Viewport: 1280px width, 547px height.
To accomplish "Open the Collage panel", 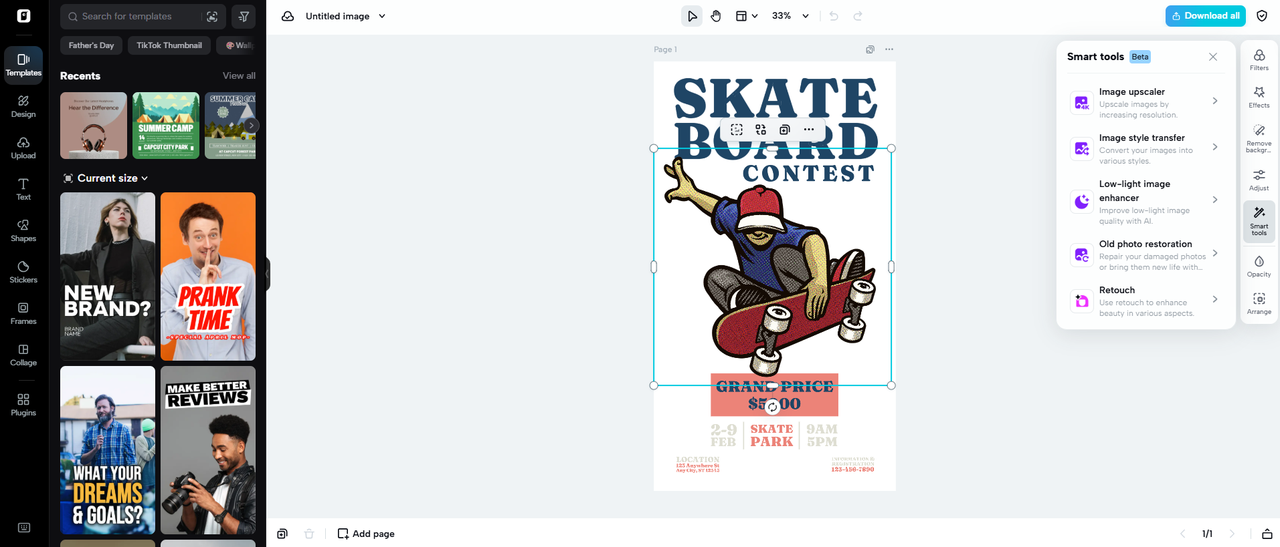I will tap(23, 355).
